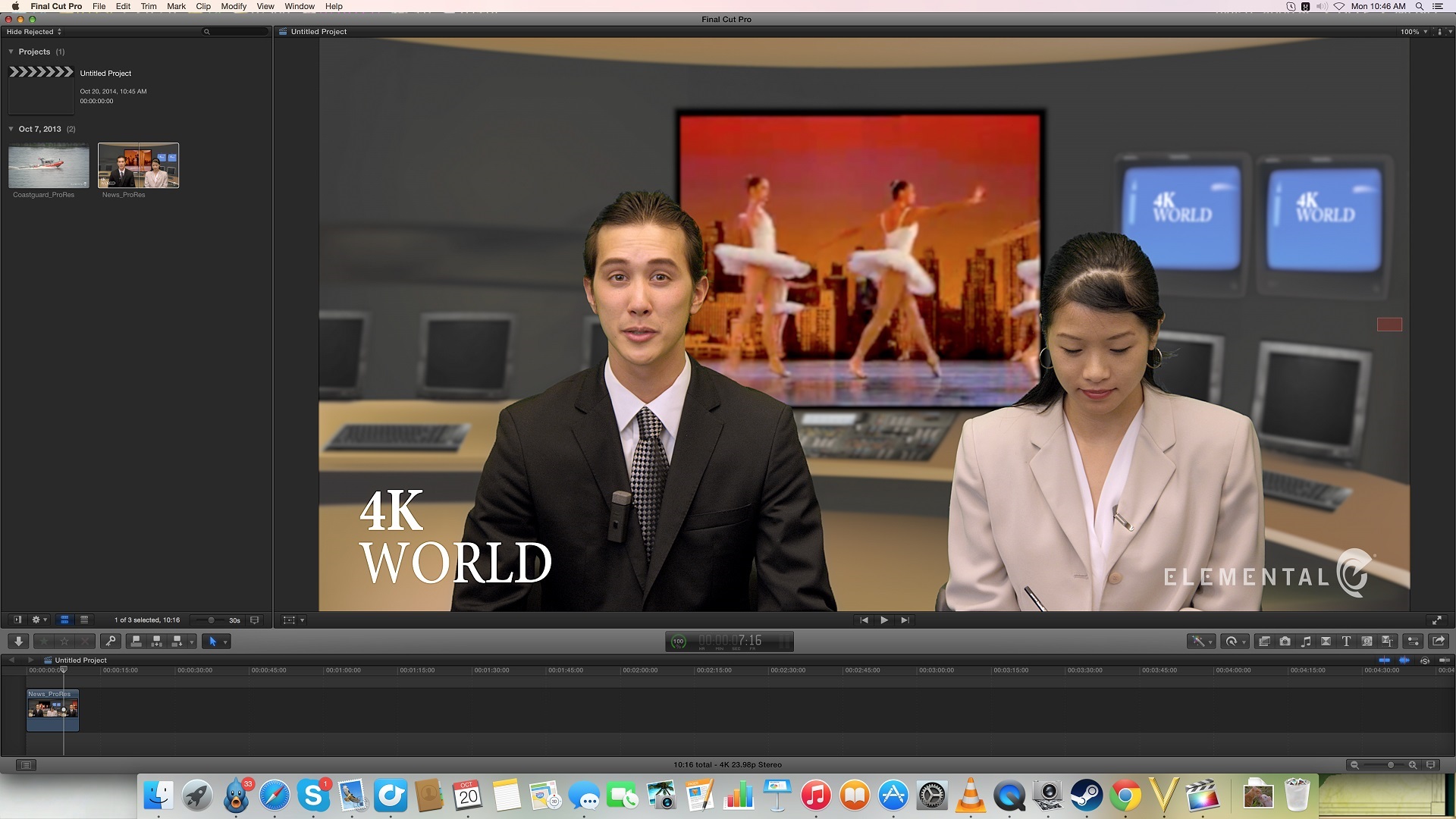Adjust the clip duration slider

211,620
